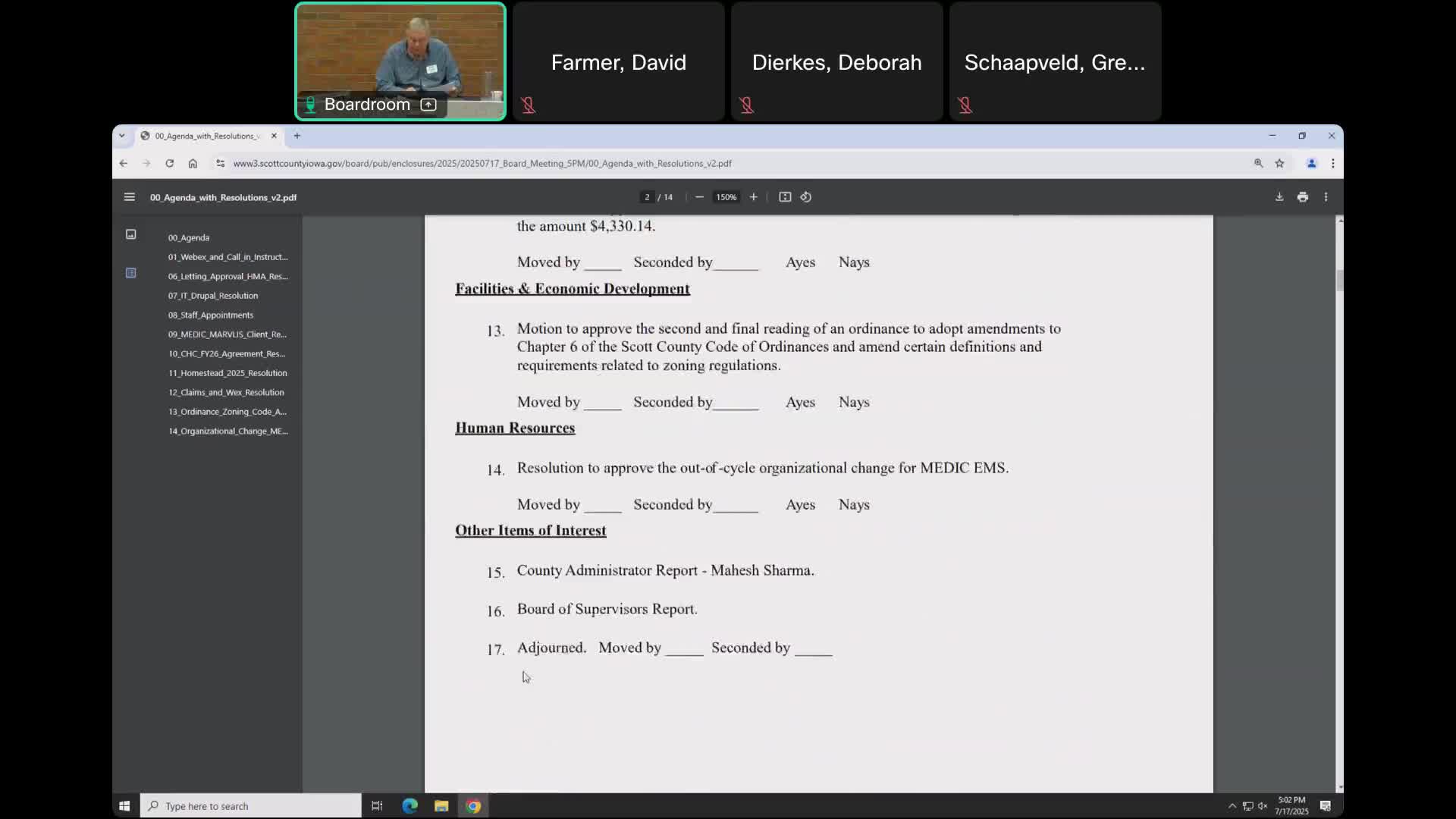Viewport: 1456px width, 819px height.
Task: Open 13_Ordinance_Zoning_Code in the outline
Action: tap(227, 412)
